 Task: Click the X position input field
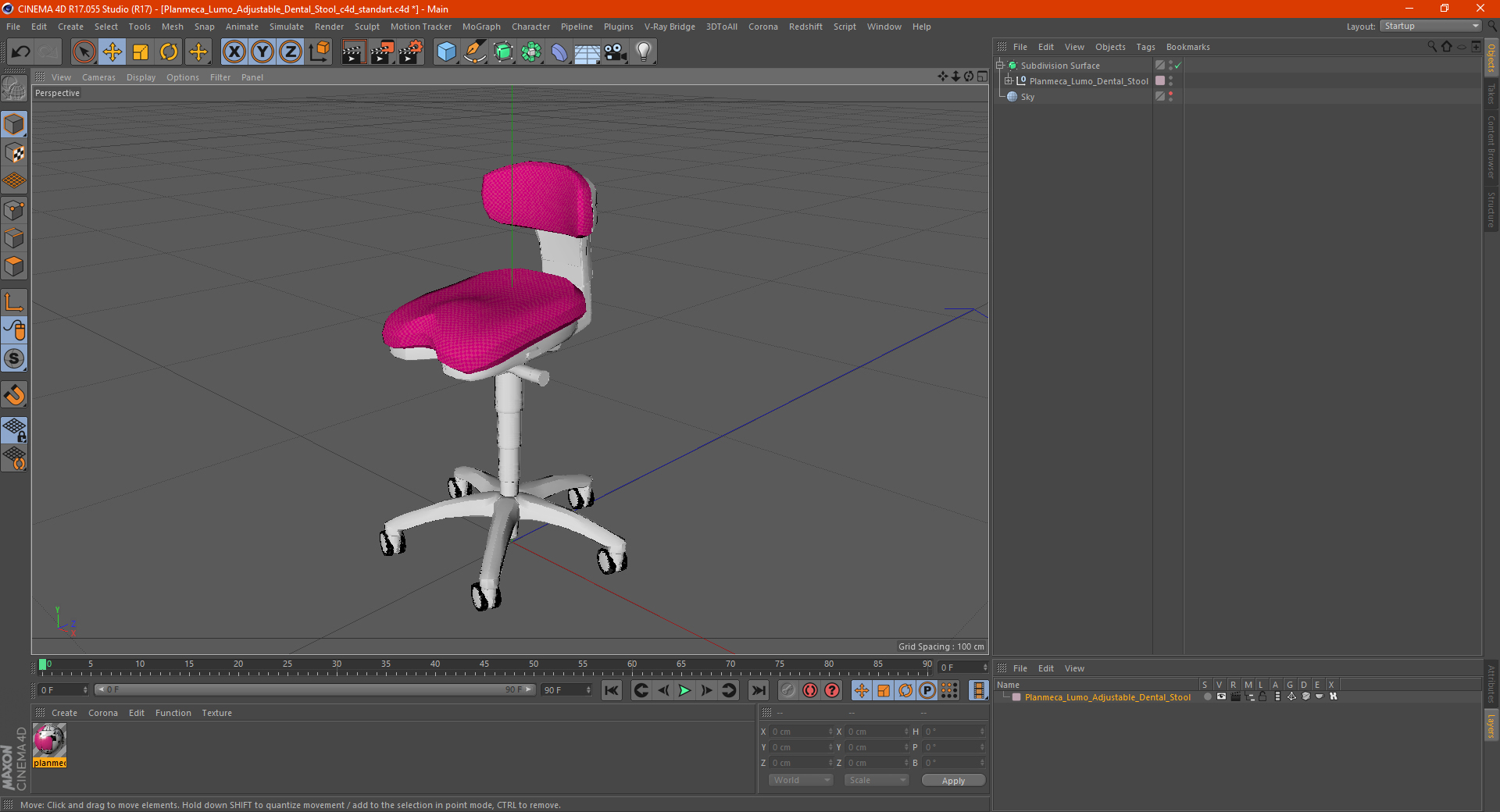(x=802, y=732)
